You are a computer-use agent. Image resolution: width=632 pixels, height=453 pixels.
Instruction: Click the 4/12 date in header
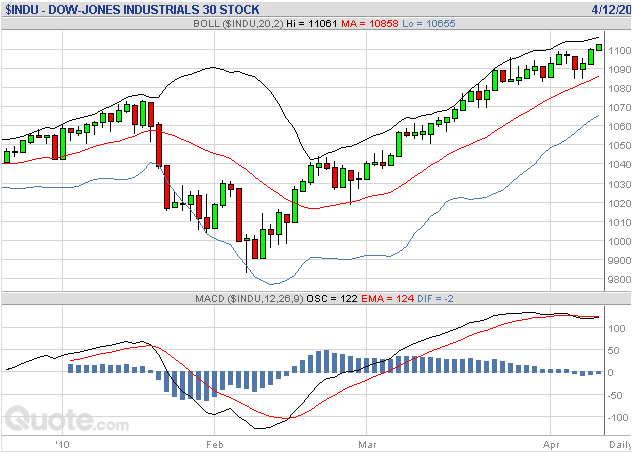pos(611,9)
